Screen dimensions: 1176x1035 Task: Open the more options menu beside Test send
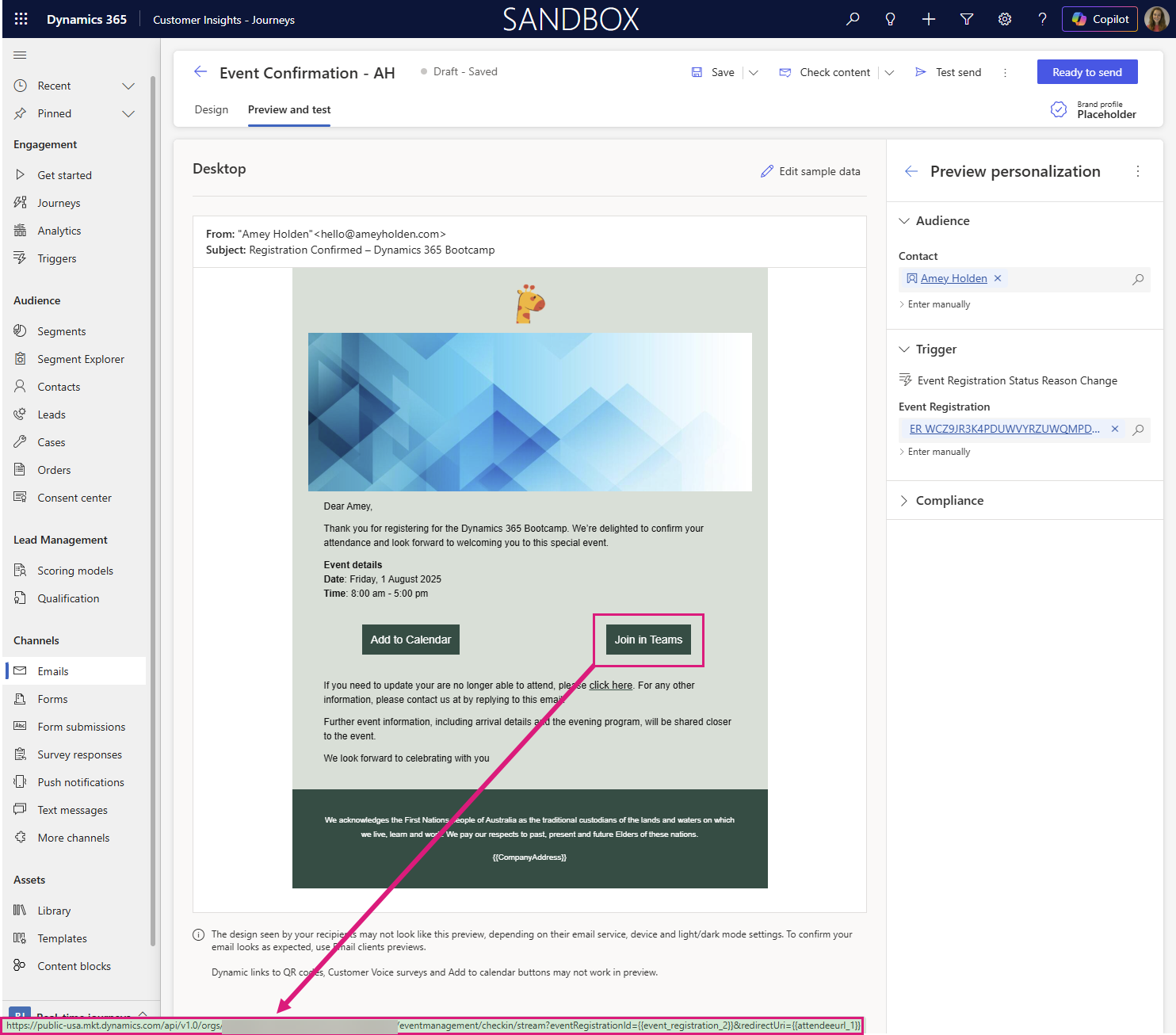click(1005, 72)
